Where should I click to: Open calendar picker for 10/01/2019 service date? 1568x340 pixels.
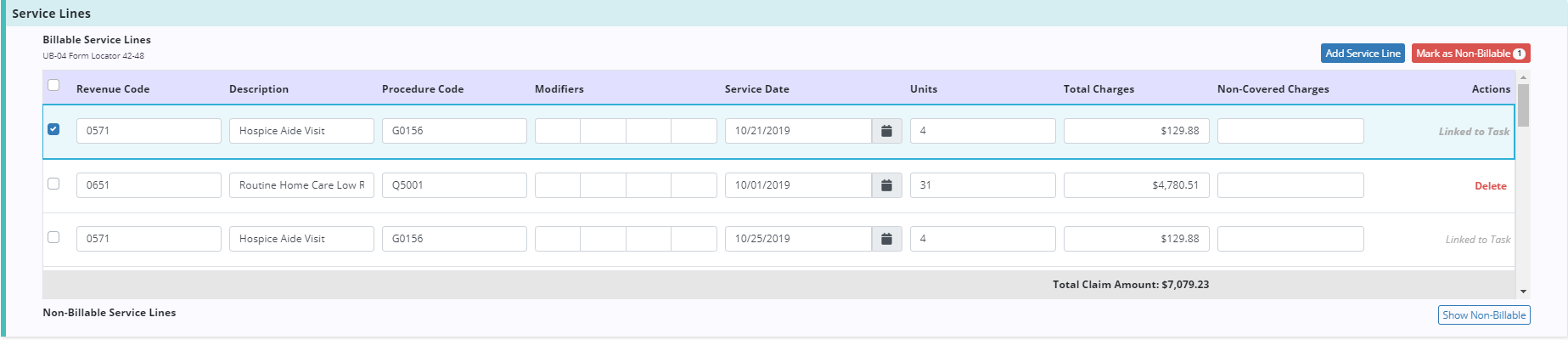[x=886, y=185]
